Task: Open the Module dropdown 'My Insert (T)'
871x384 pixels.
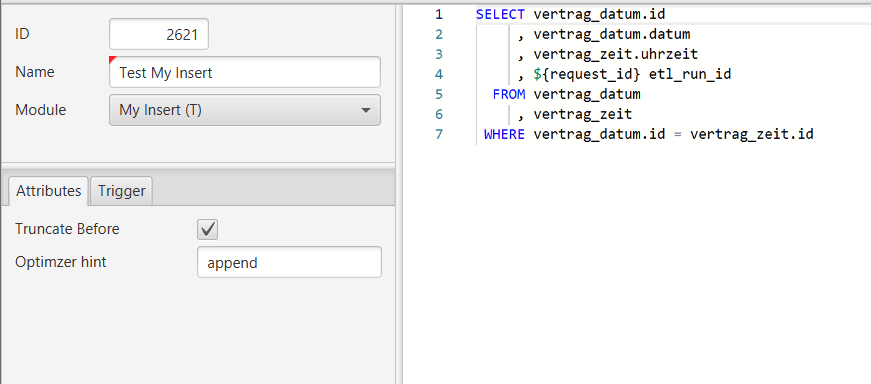Action: coord(245,110)
